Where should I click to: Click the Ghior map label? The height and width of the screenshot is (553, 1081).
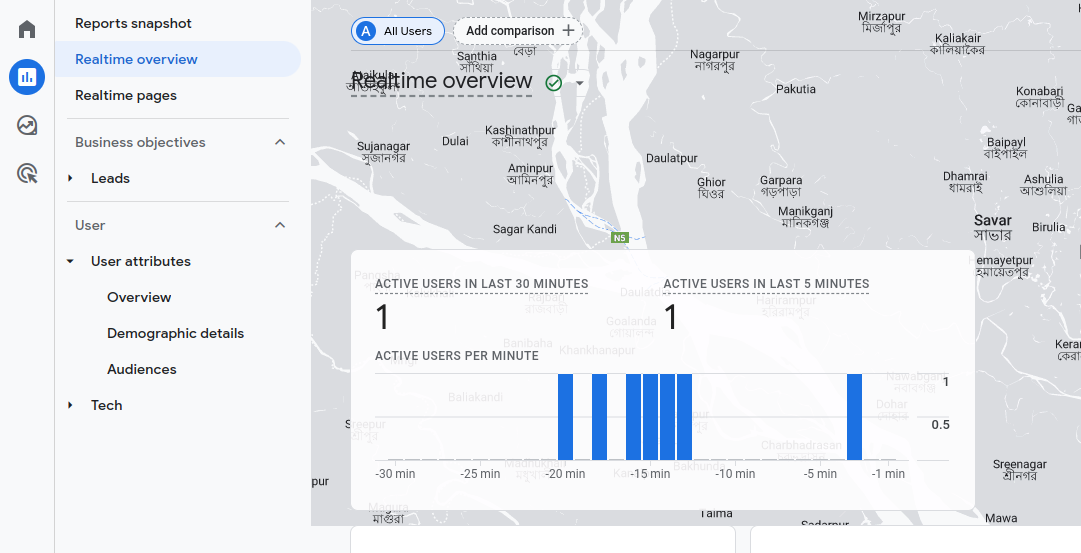pyautogui.click(x=711, y=188)
